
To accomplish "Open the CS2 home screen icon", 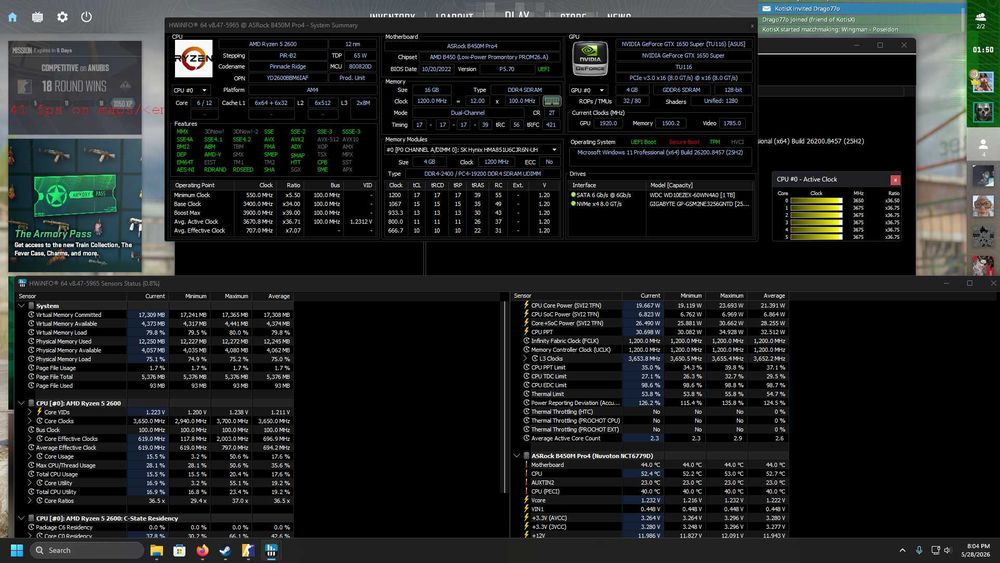I will (x=13, y=17).
